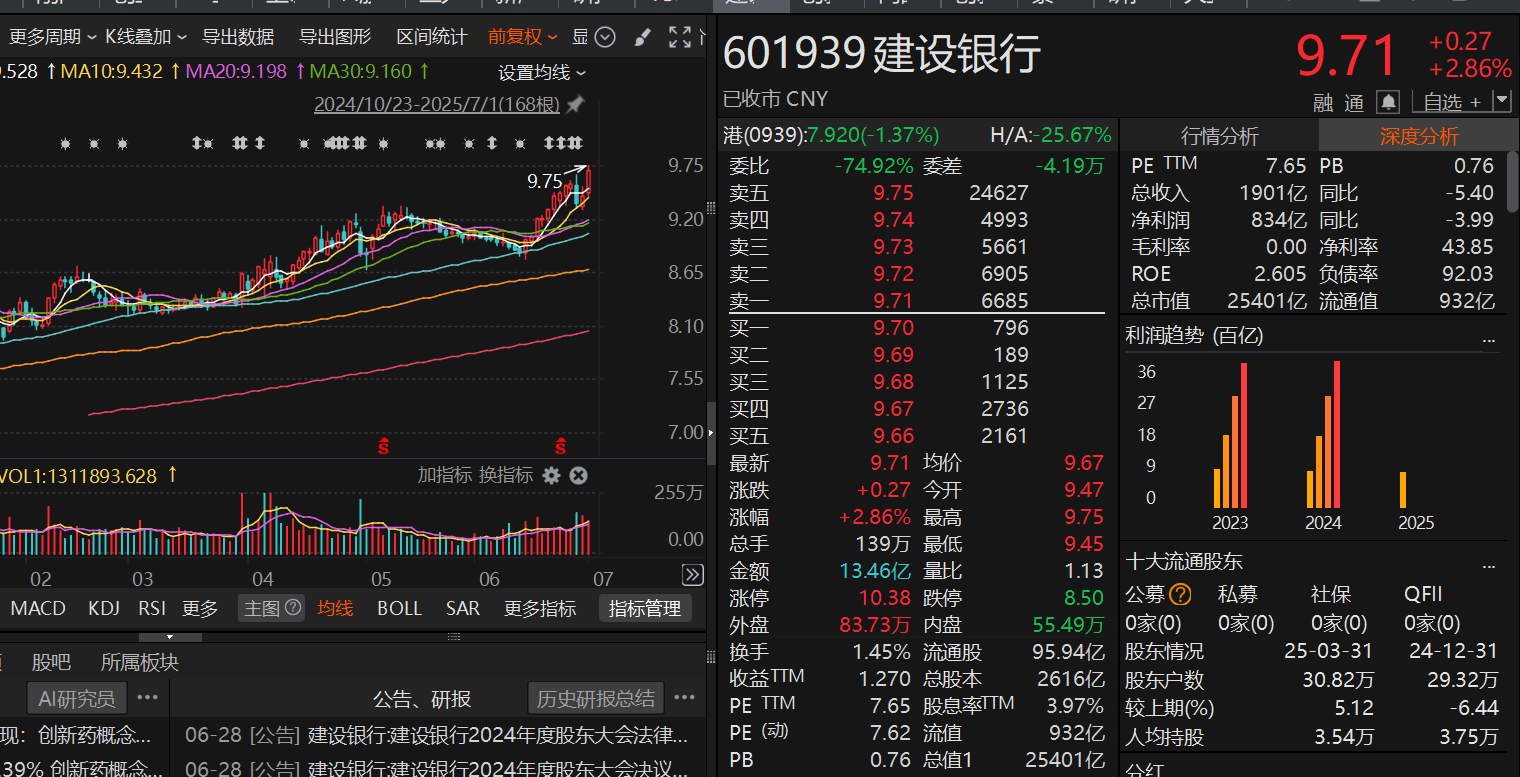
Task: Click the fullscreen expand chart icon
Action: (682, 36)
